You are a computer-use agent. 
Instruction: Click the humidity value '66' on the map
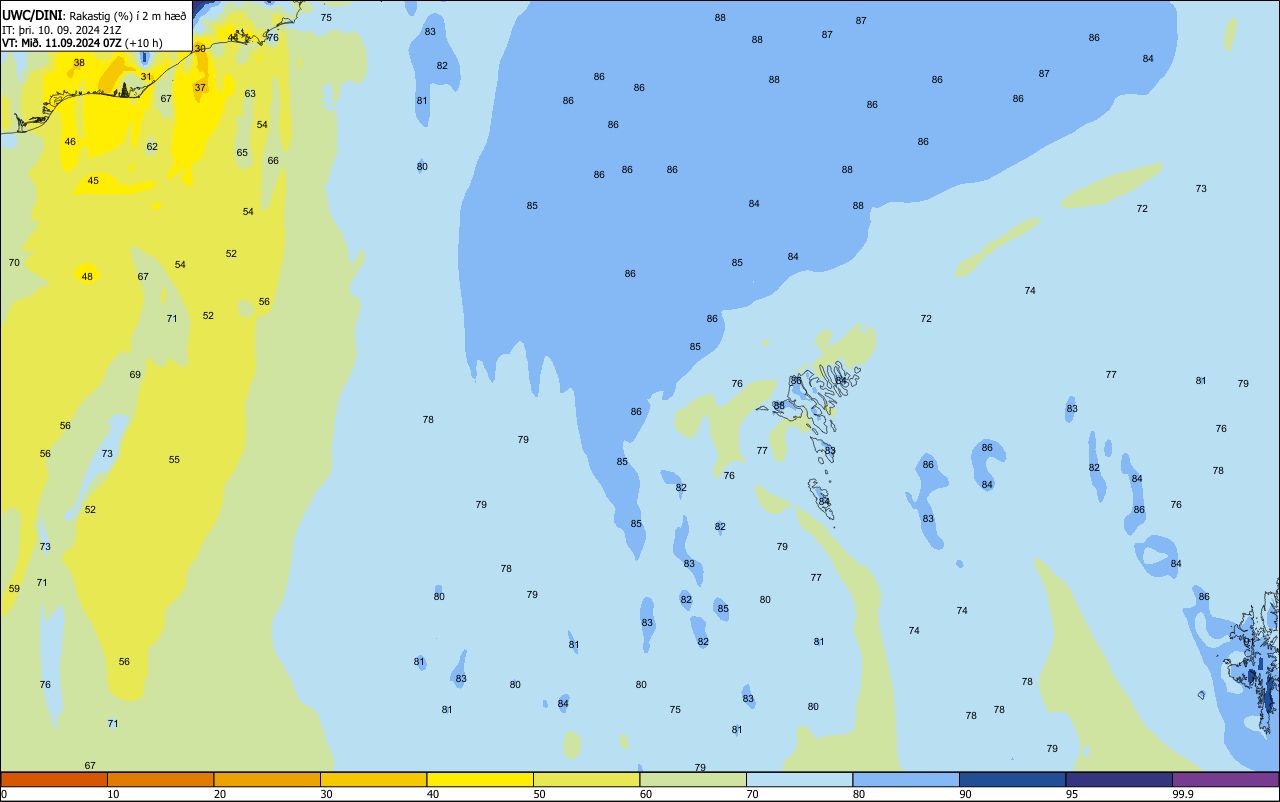[273, 160]
